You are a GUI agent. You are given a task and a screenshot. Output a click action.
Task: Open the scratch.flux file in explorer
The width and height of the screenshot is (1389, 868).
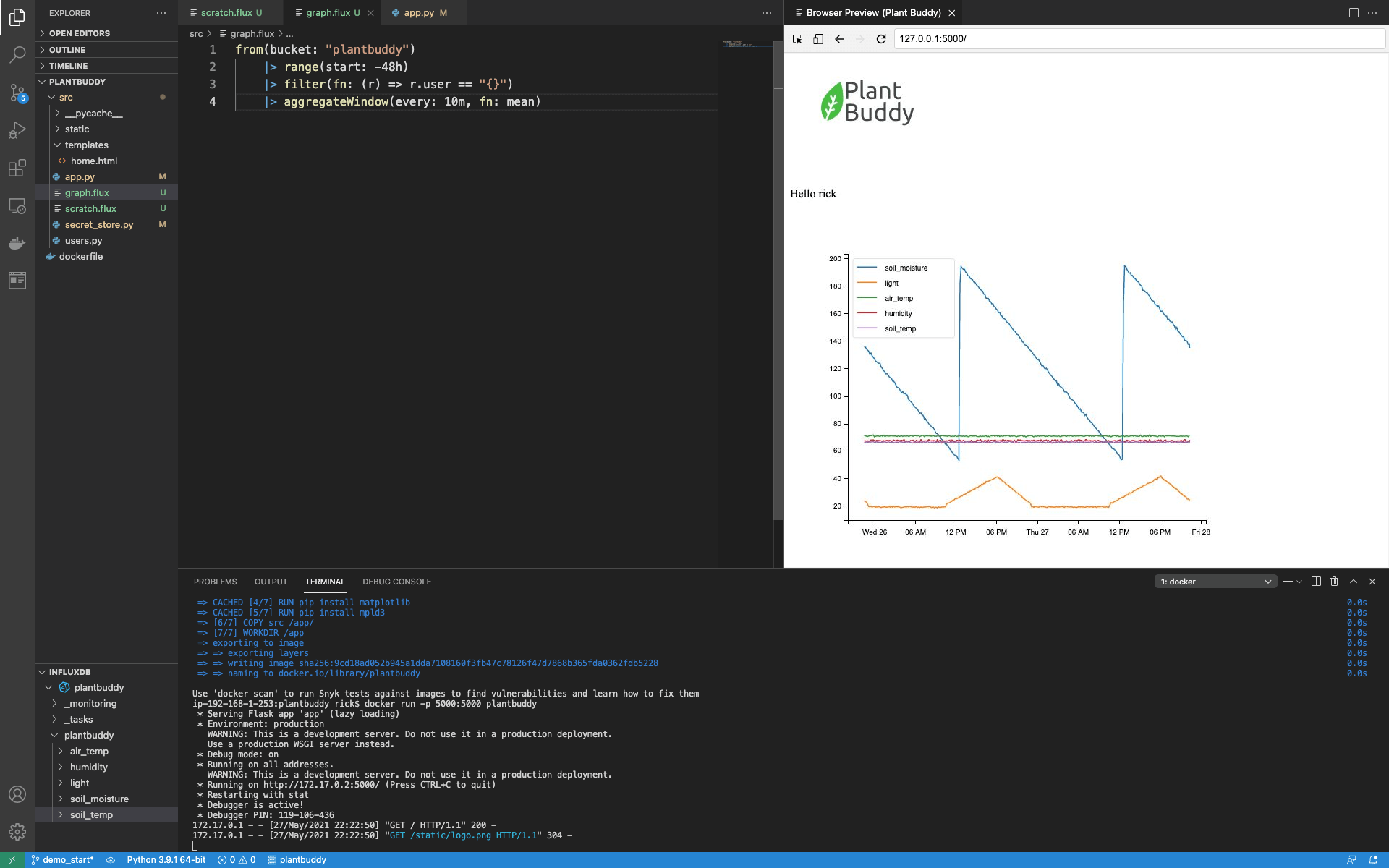point(89,208)
